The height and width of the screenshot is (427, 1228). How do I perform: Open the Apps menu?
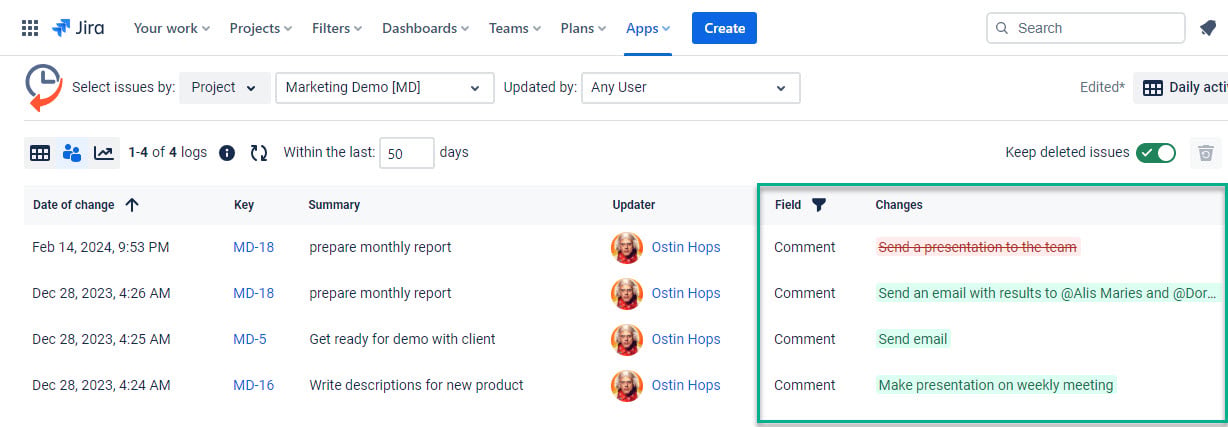[648, 28]
